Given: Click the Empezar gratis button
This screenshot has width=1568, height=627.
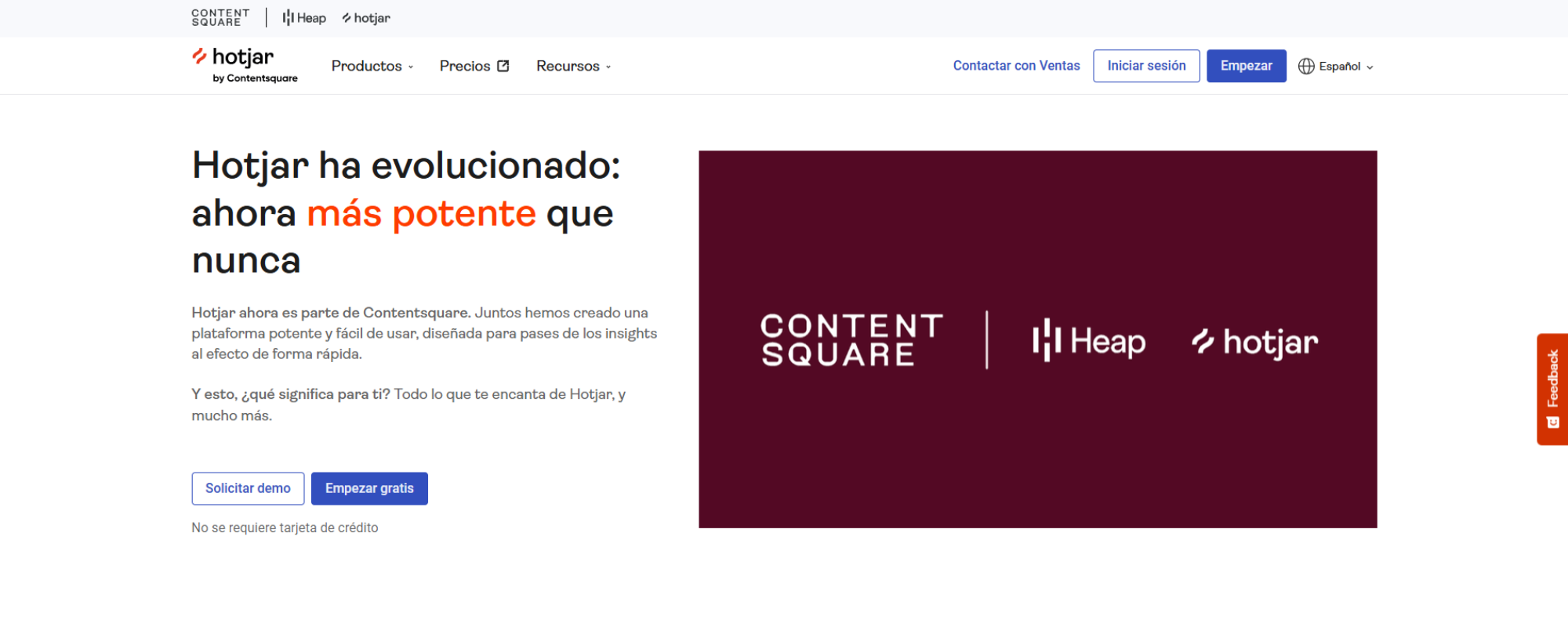Looking at the screenshot, I should pos(369,488).
